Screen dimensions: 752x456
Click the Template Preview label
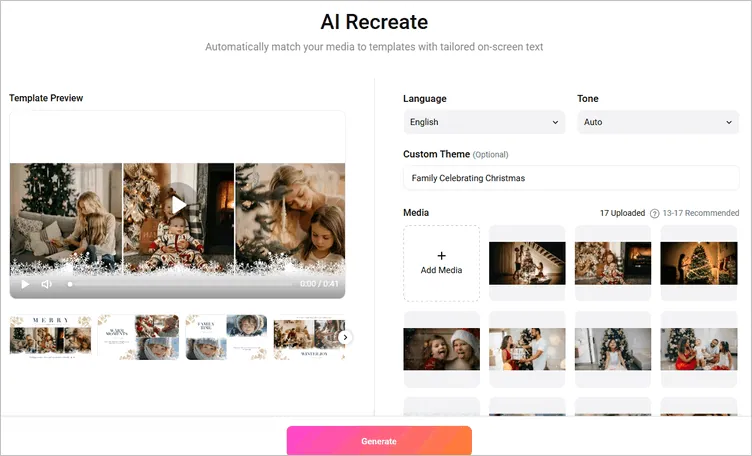46,98
